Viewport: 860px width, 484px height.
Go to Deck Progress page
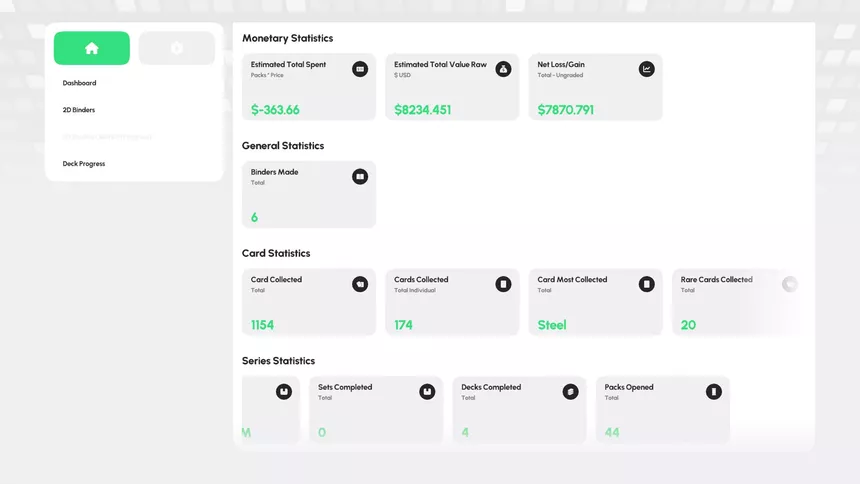pyautogui.click(x=83, y=164)
